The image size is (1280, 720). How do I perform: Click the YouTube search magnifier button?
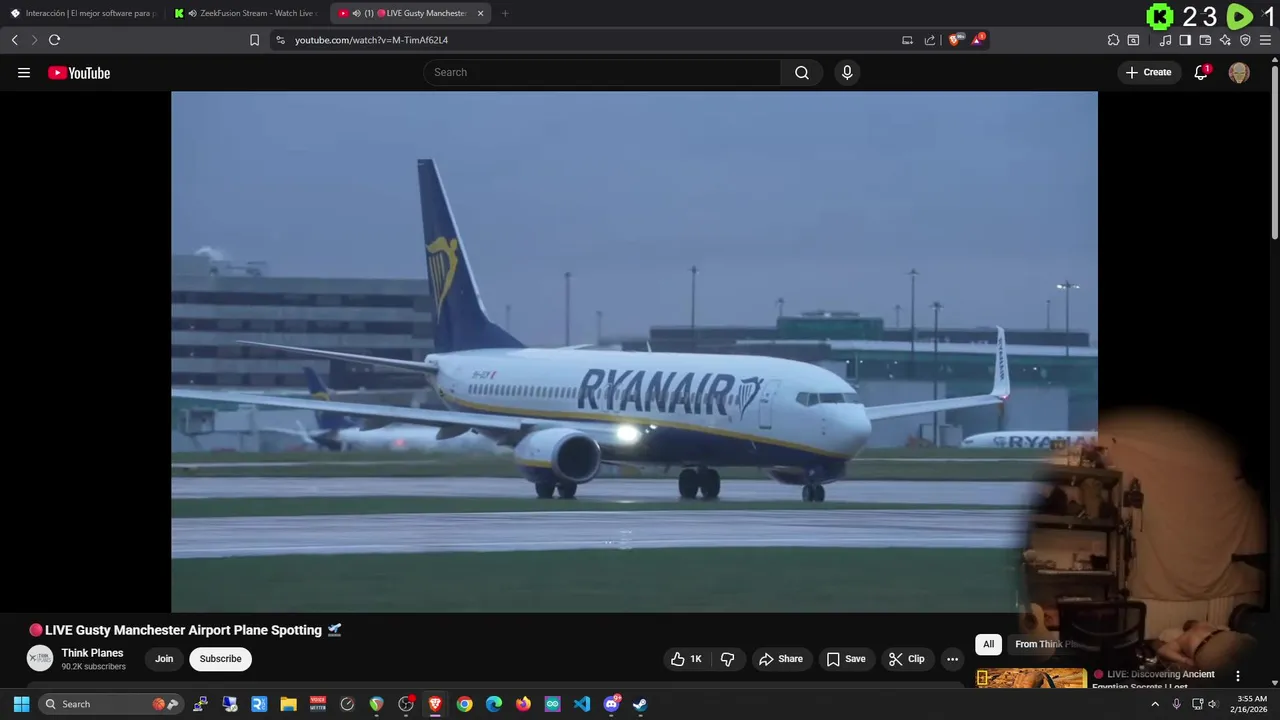coord(802,72)
